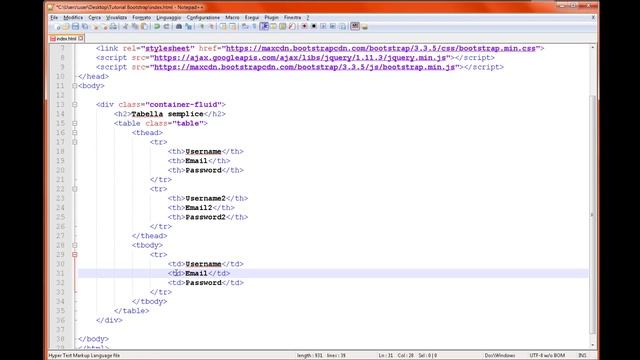Toggle word wrap in the toolbar
The image size is (640, 360).
(244, 27)
